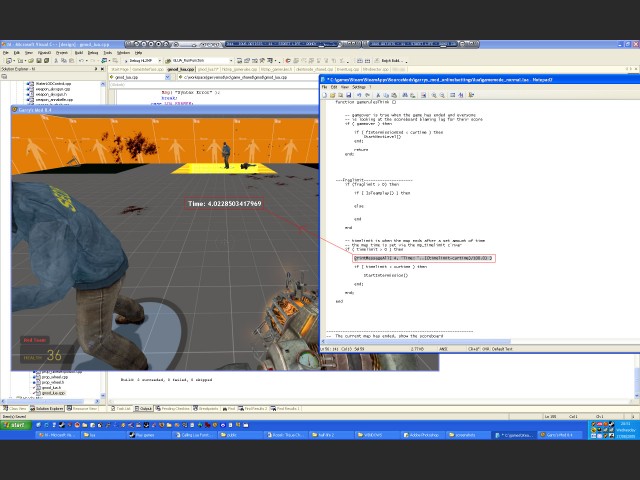Switch to Half-life 2 taskbar button
640x480 pixels.
click(x=330, y=435)
